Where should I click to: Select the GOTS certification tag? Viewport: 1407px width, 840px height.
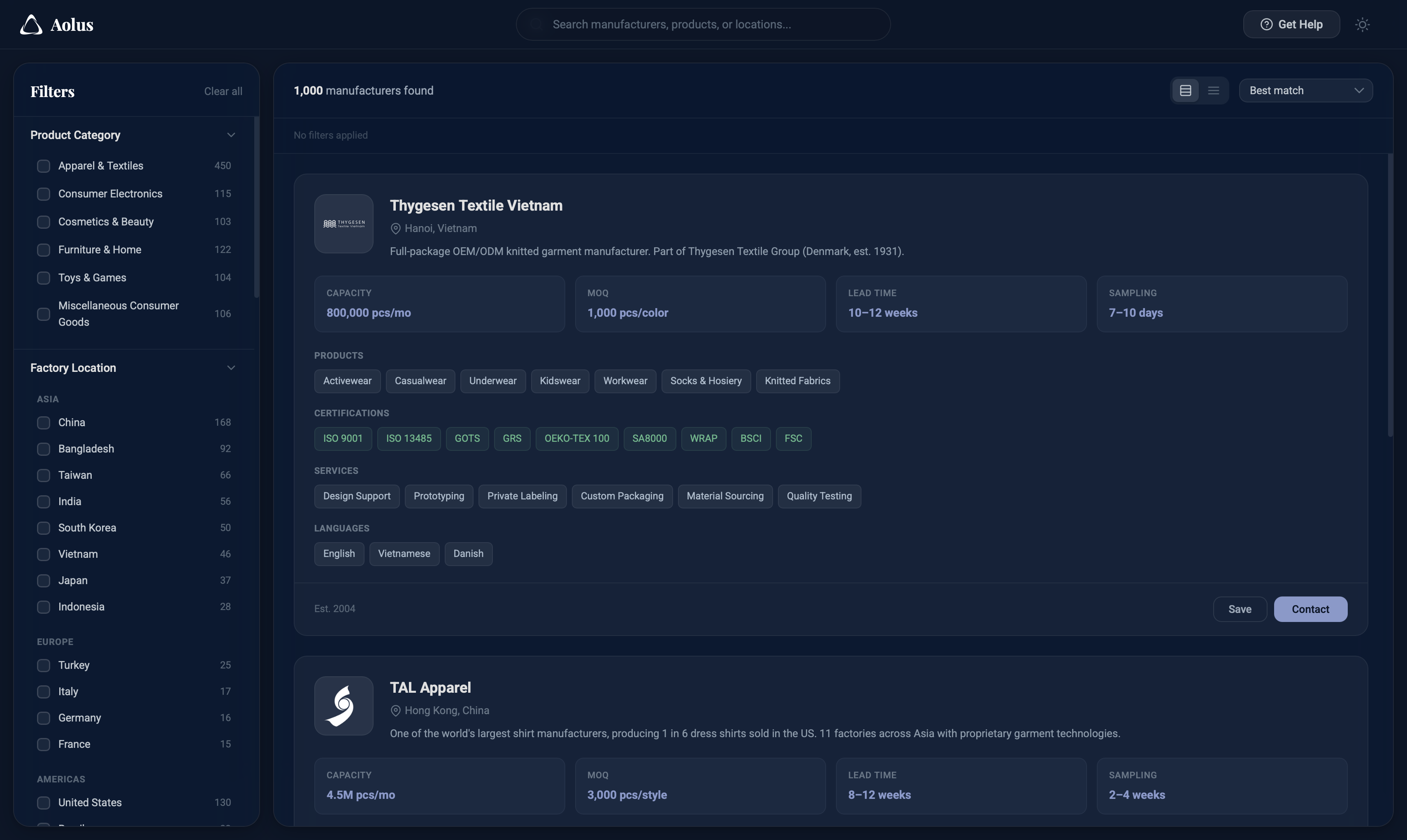pos(467,438)
